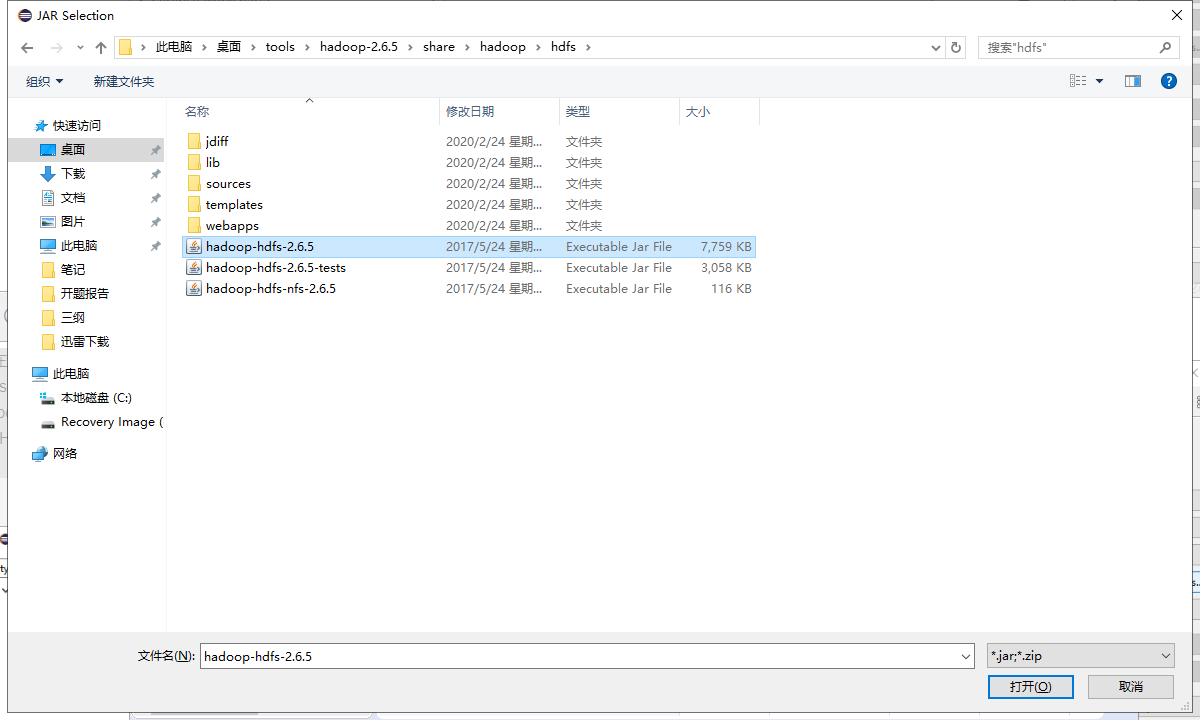Screen dimensions: 1200x720
Task: Dismiss dialog with 取消 button
Action: tap(1131, 687)
